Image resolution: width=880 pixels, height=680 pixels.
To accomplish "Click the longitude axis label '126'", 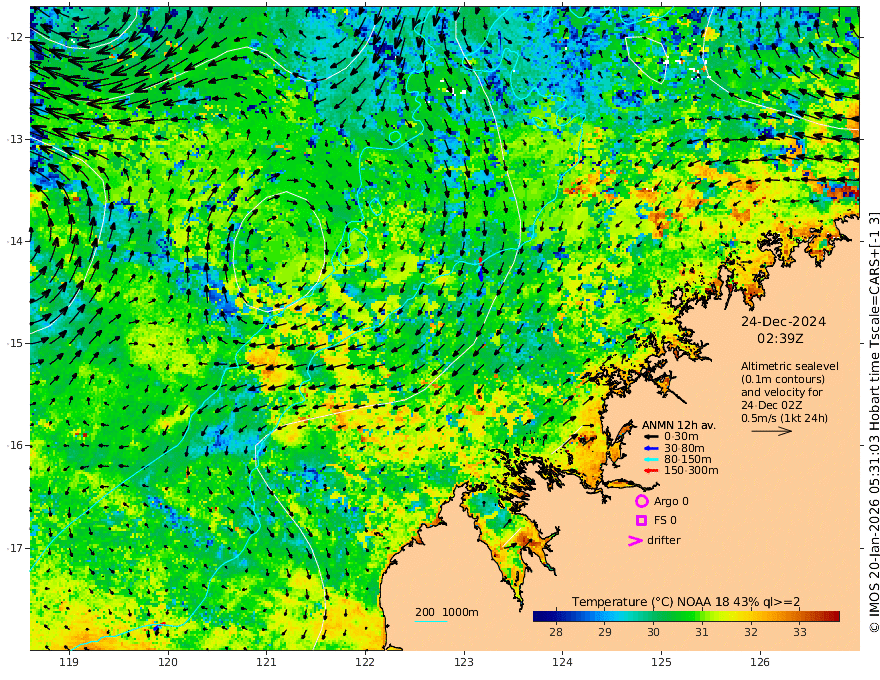I will [x=760, y=663].
